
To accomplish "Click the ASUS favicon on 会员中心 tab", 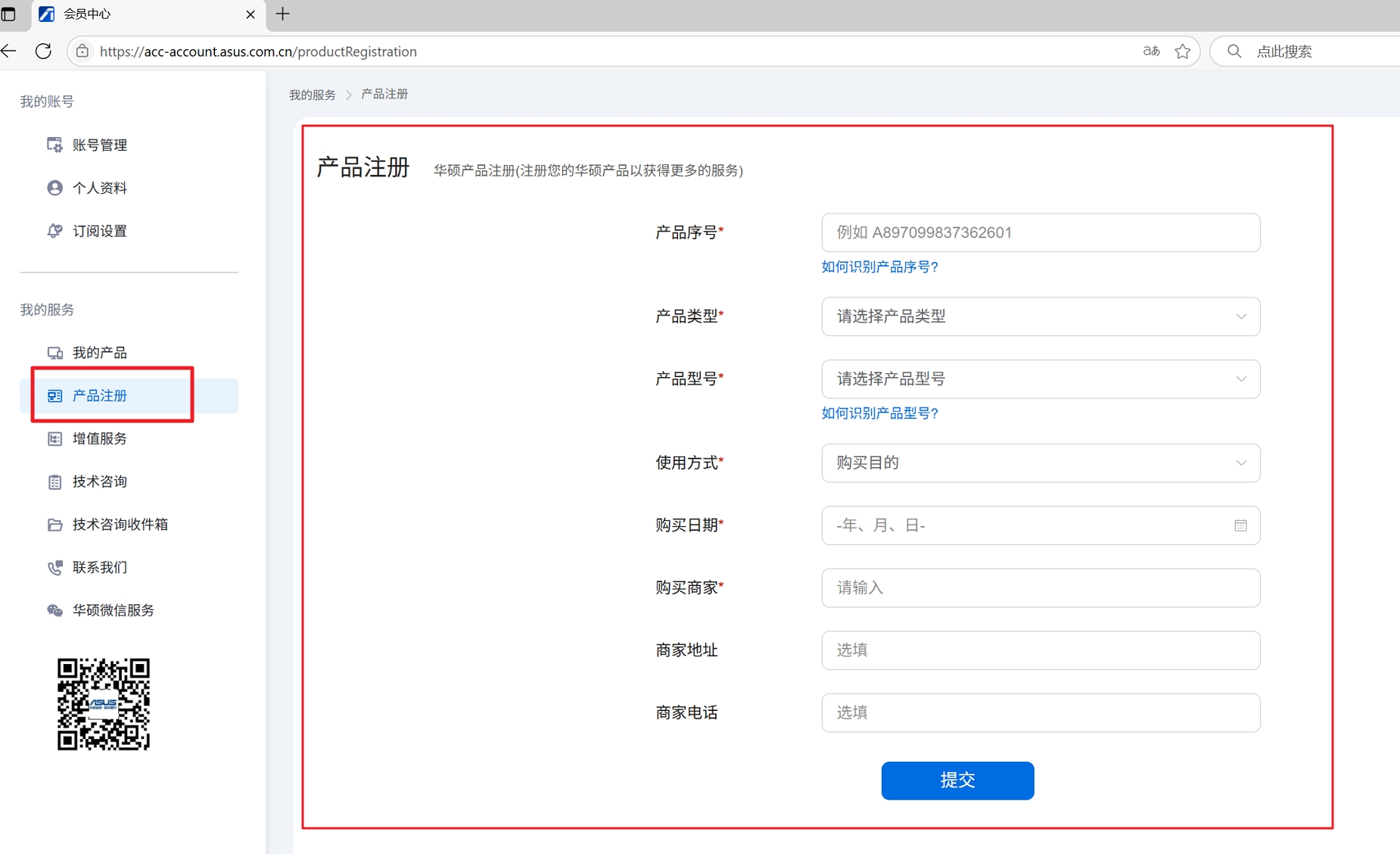I will 47,14.
